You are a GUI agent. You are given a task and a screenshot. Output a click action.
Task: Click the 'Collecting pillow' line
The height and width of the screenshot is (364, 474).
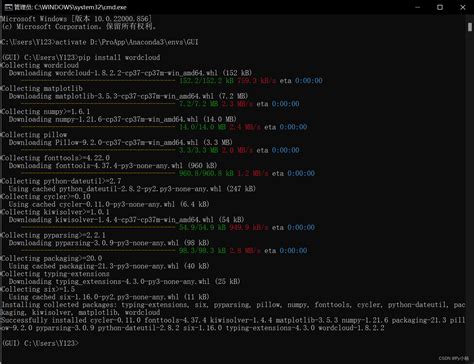click(34, 135)
